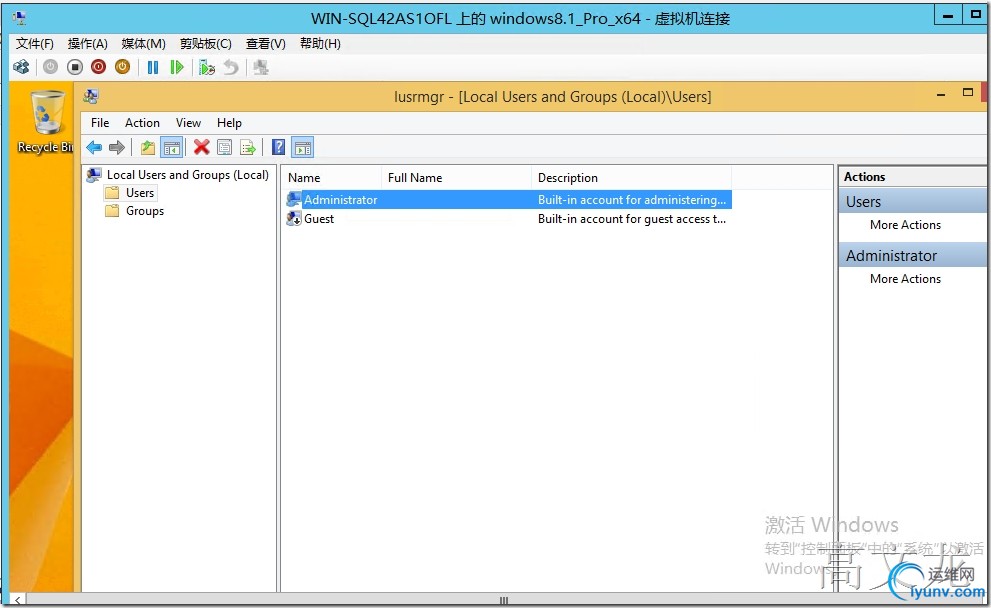Viewport: 991px width, 608px height.
Task: Open the lusrmgr window system menu icon
Action: (x=91, y=96)
